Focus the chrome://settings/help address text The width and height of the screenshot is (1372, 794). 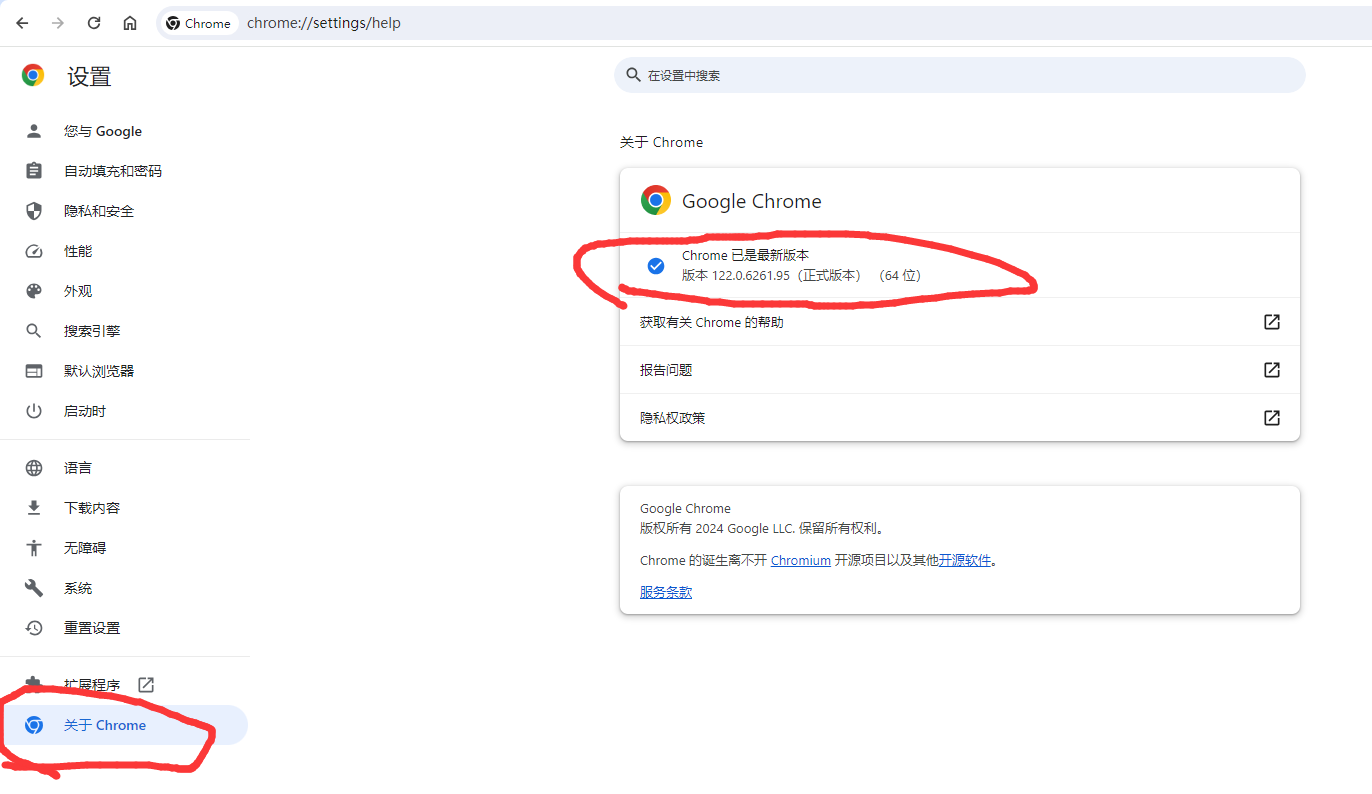[x=324, y=23]
